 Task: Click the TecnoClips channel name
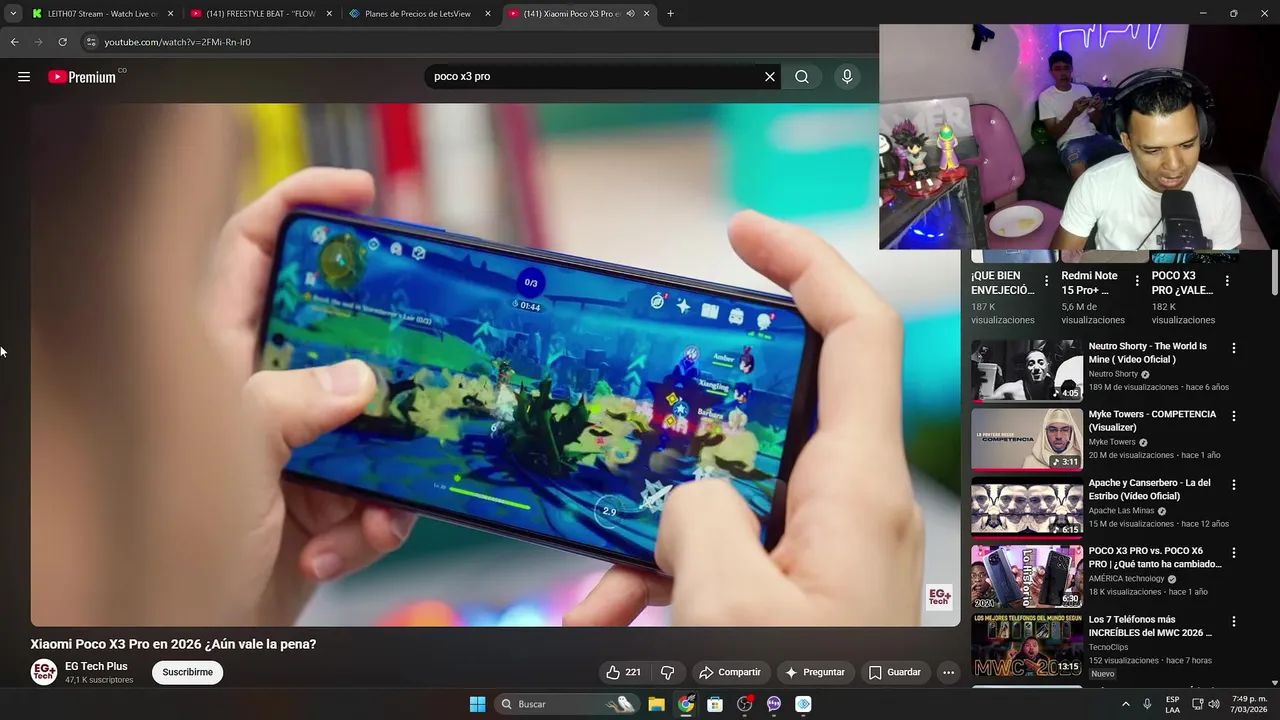pos(1108,647)
